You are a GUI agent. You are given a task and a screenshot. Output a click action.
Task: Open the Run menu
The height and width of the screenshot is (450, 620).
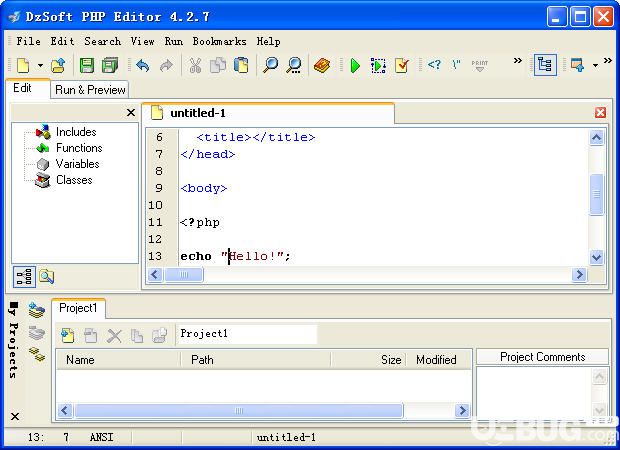click(x=174, y=41)
